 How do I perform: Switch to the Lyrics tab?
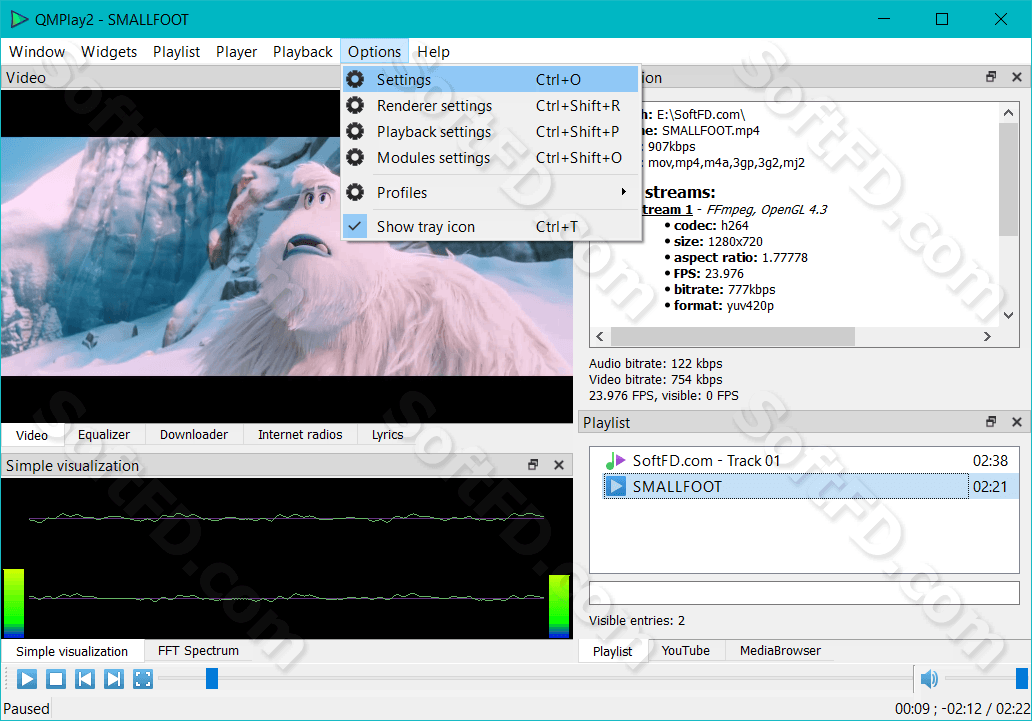(388, 435)
